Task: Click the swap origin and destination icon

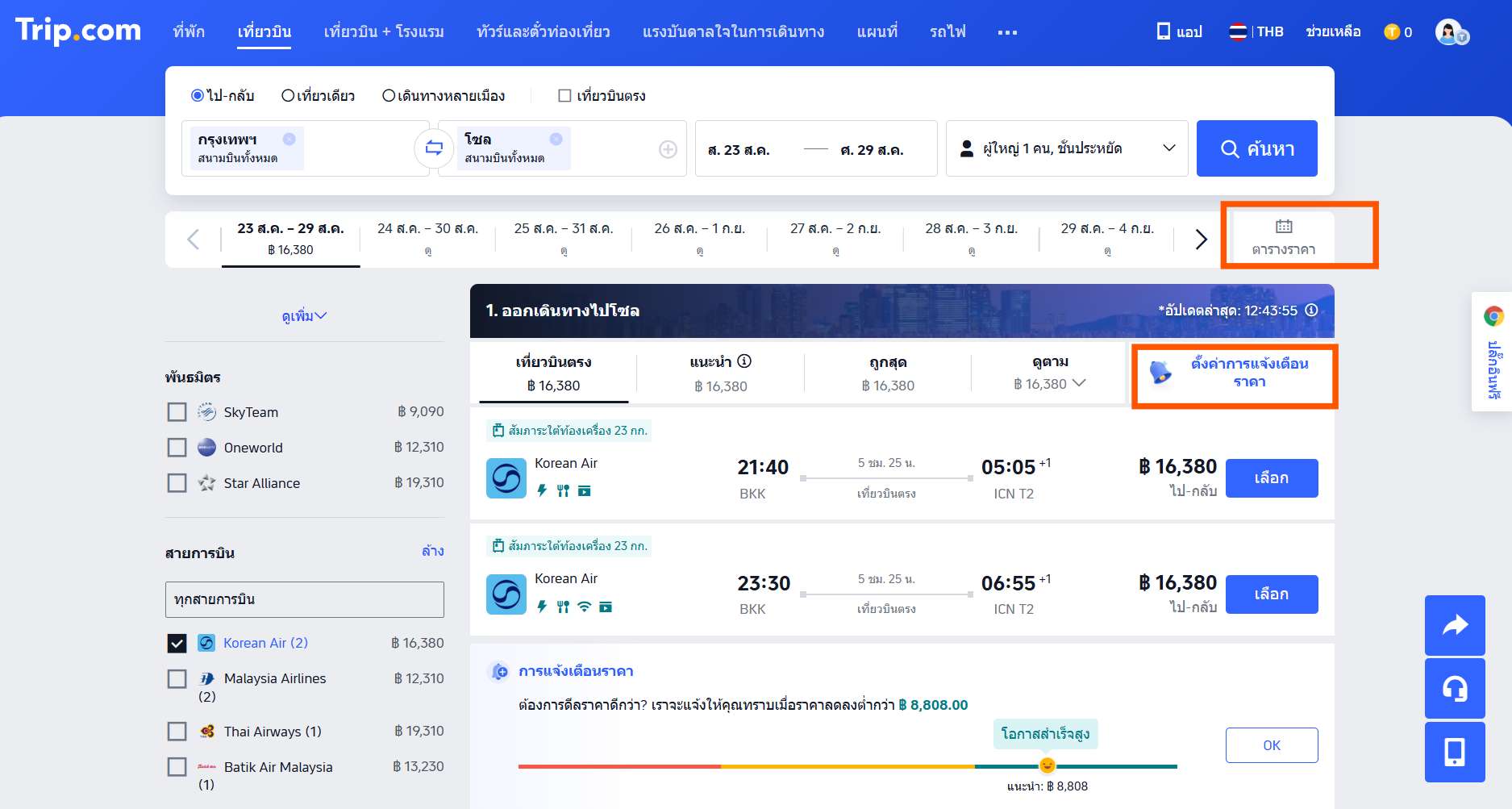Action: click(x=434, y=148)
